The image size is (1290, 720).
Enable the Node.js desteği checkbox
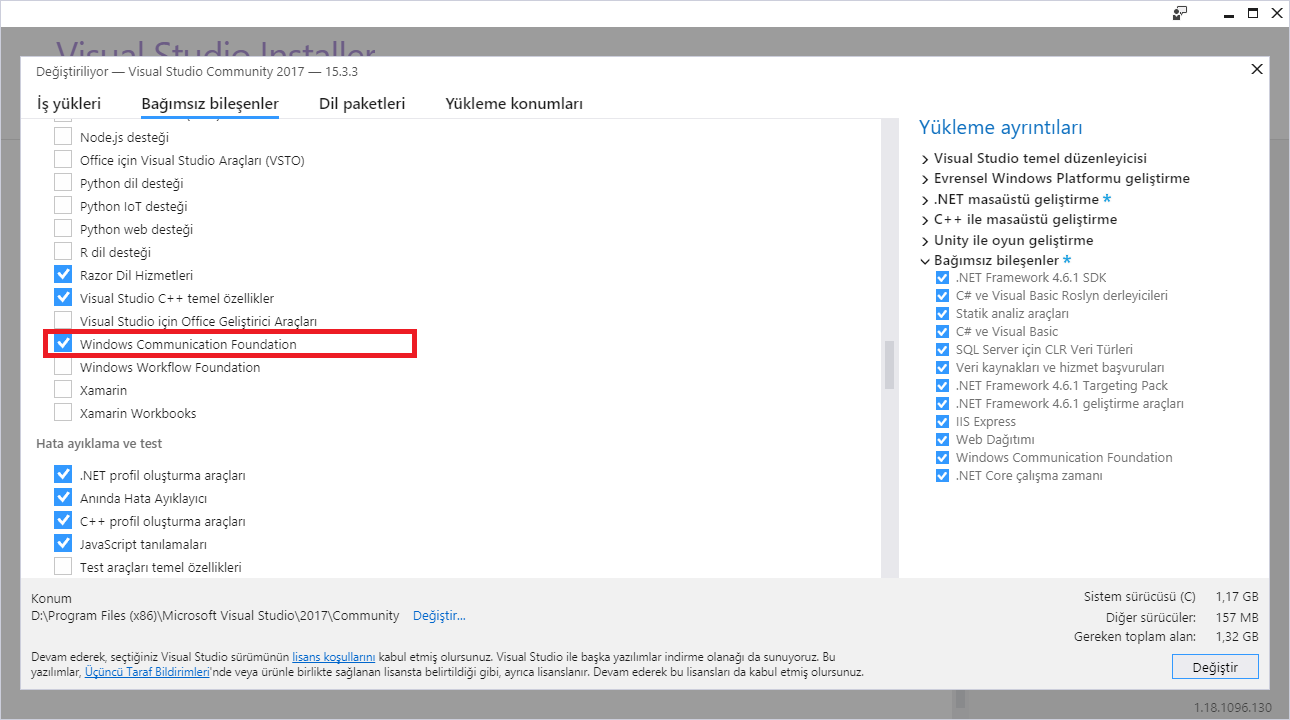pos(63,137)
